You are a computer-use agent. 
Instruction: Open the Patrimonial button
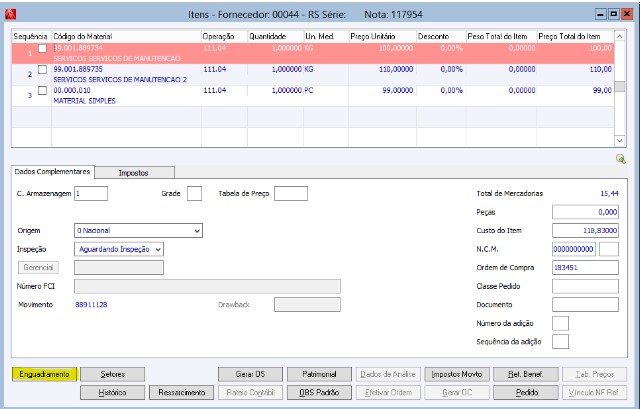coord(319,374)
